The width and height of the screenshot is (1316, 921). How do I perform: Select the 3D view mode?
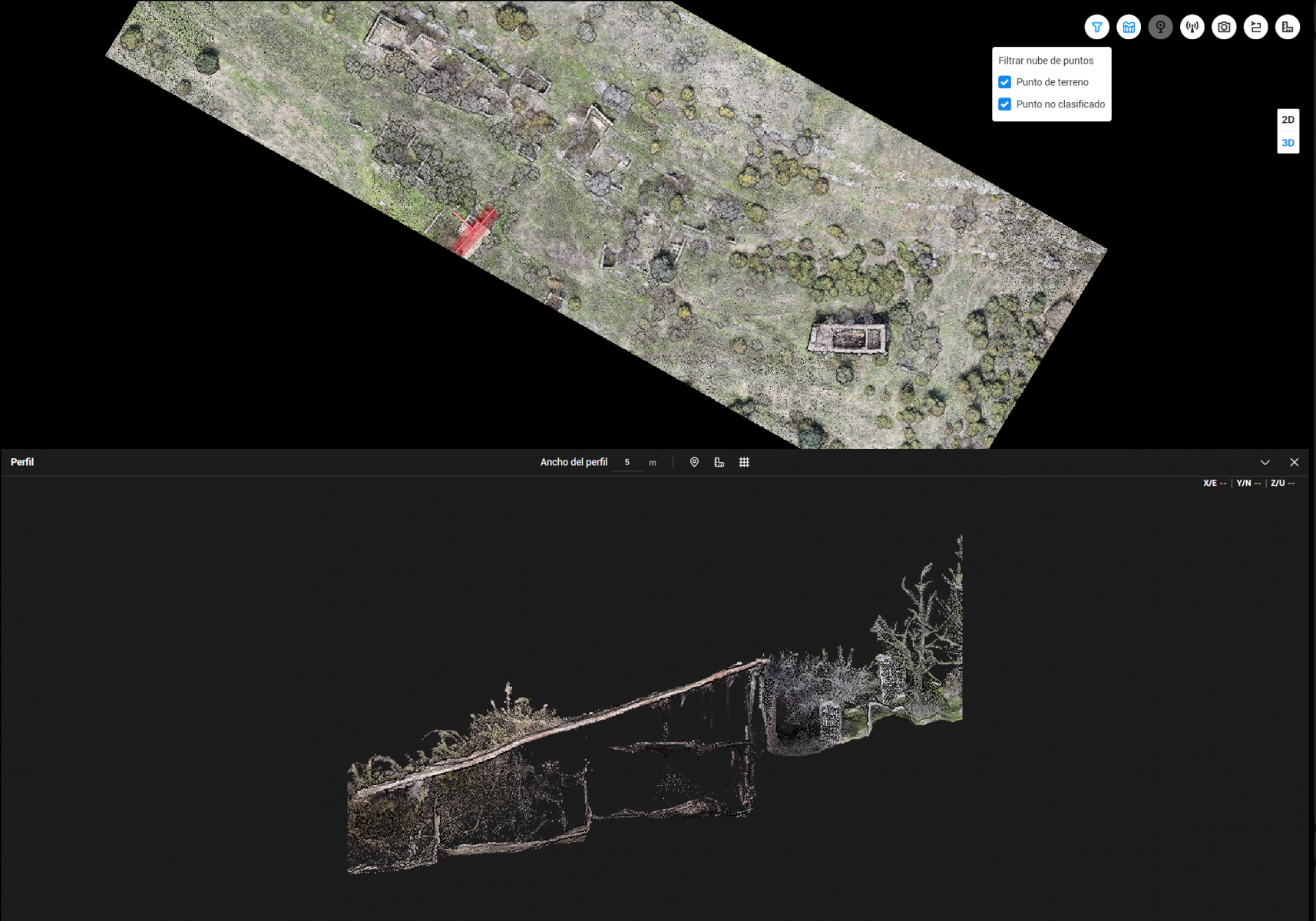coord(1288,143)
